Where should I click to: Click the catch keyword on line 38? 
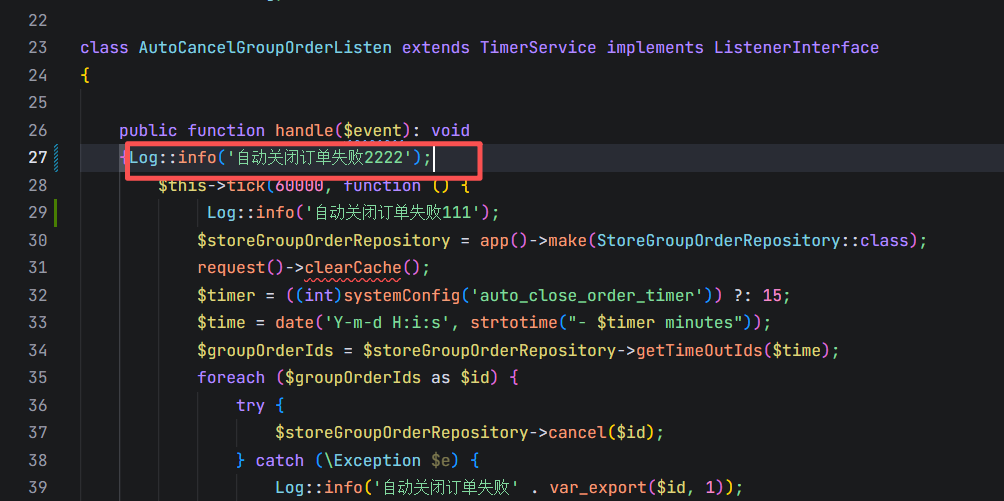point(280,461)
